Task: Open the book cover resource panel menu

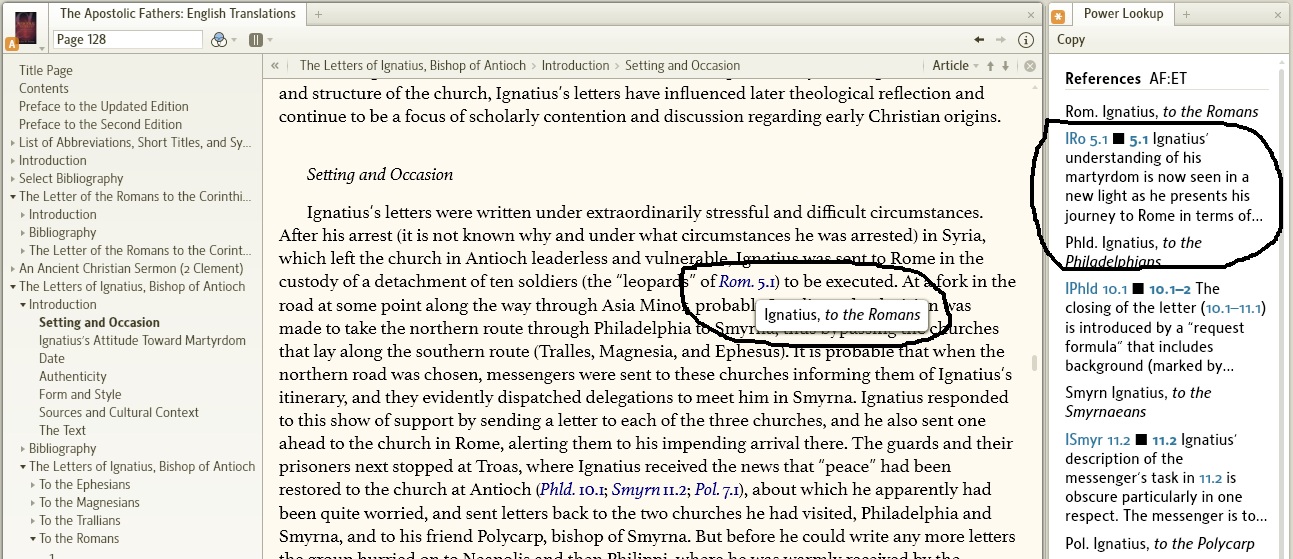Action: pos(26,27)
